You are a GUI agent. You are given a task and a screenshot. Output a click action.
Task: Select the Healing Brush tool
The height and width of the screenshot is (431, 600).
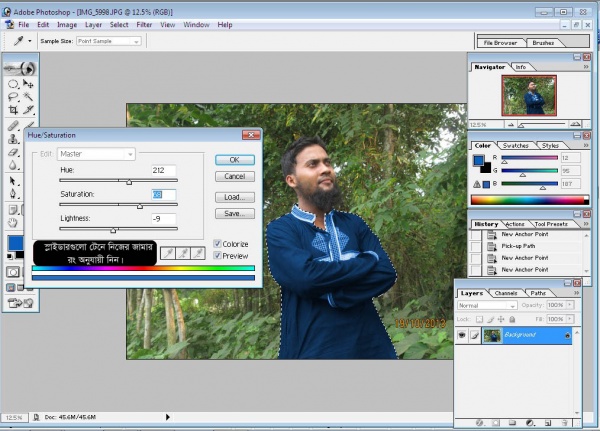[13, 126]
